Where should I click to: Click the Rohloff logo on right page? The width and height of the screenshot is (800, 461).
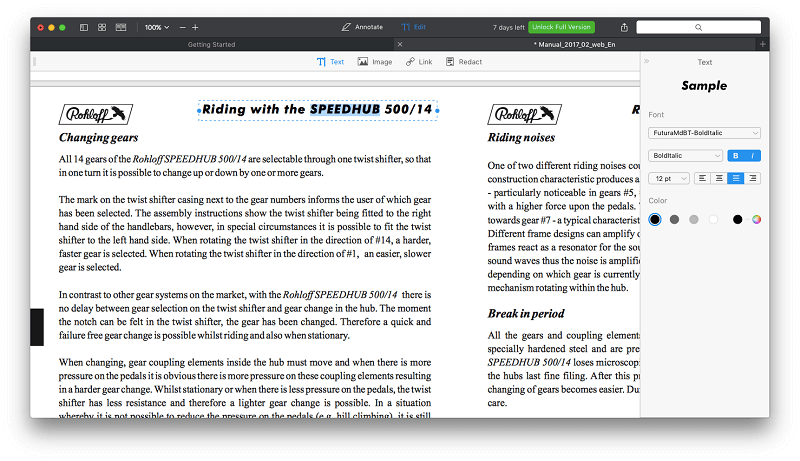(524, 114)
